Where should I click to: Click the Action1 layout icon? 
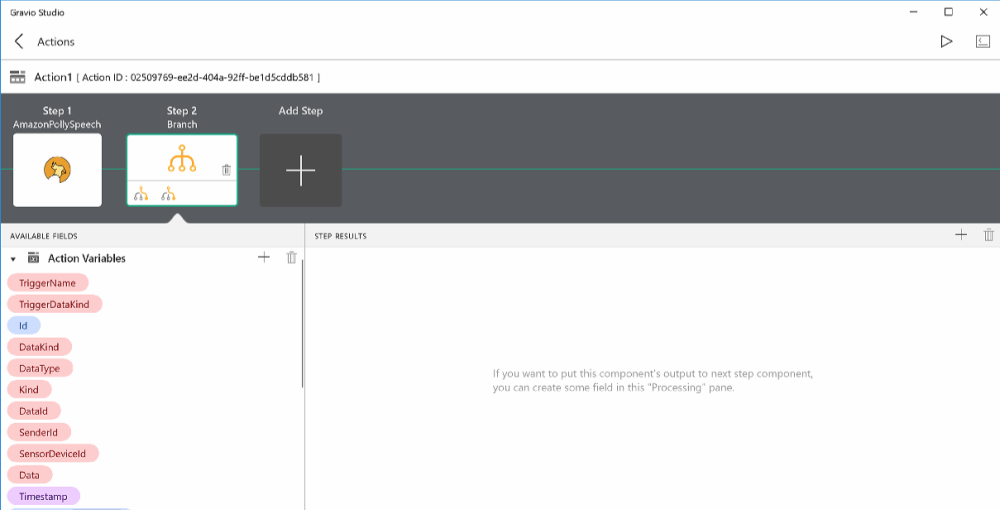(x=17, y=77)
